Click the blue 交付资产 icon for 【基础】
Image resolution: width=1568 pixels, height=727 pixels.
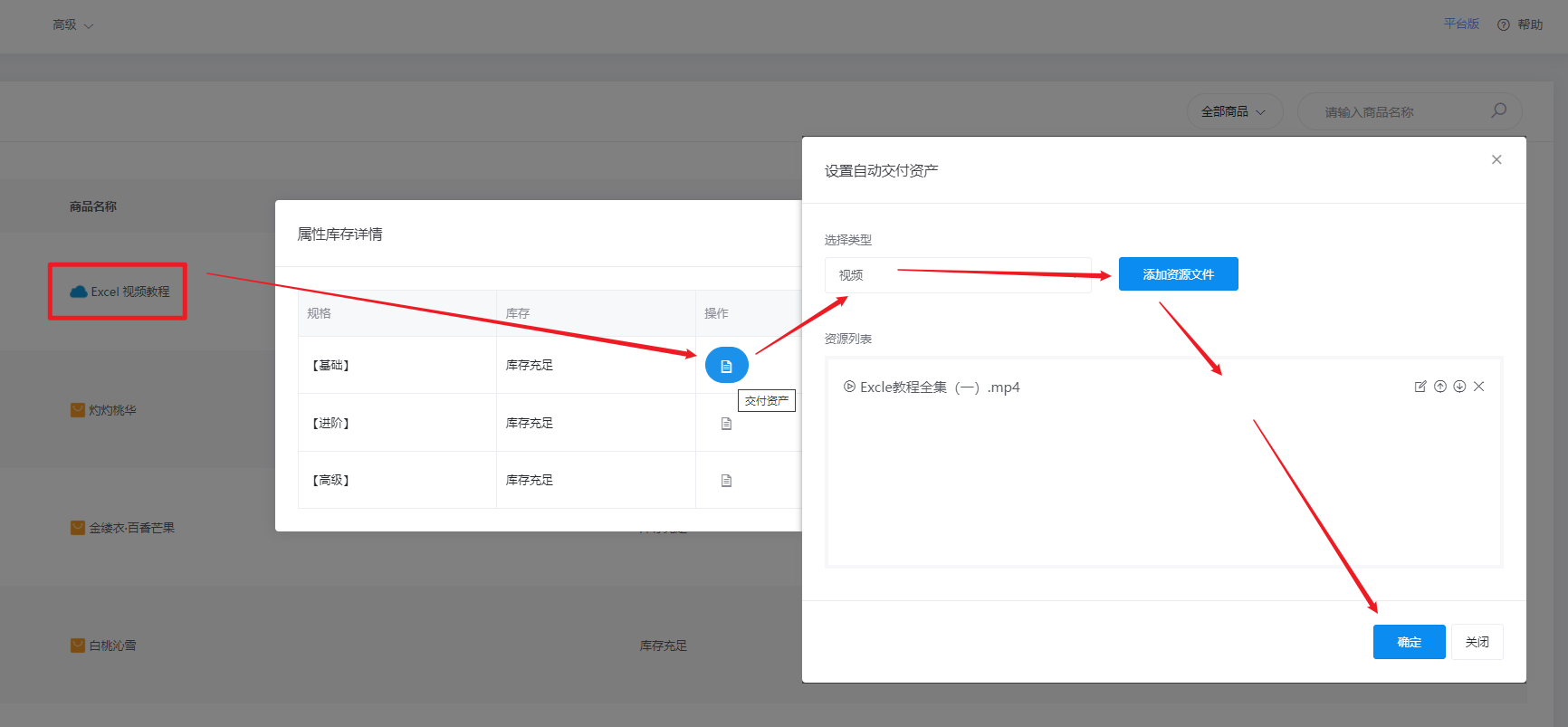(726, 365)
